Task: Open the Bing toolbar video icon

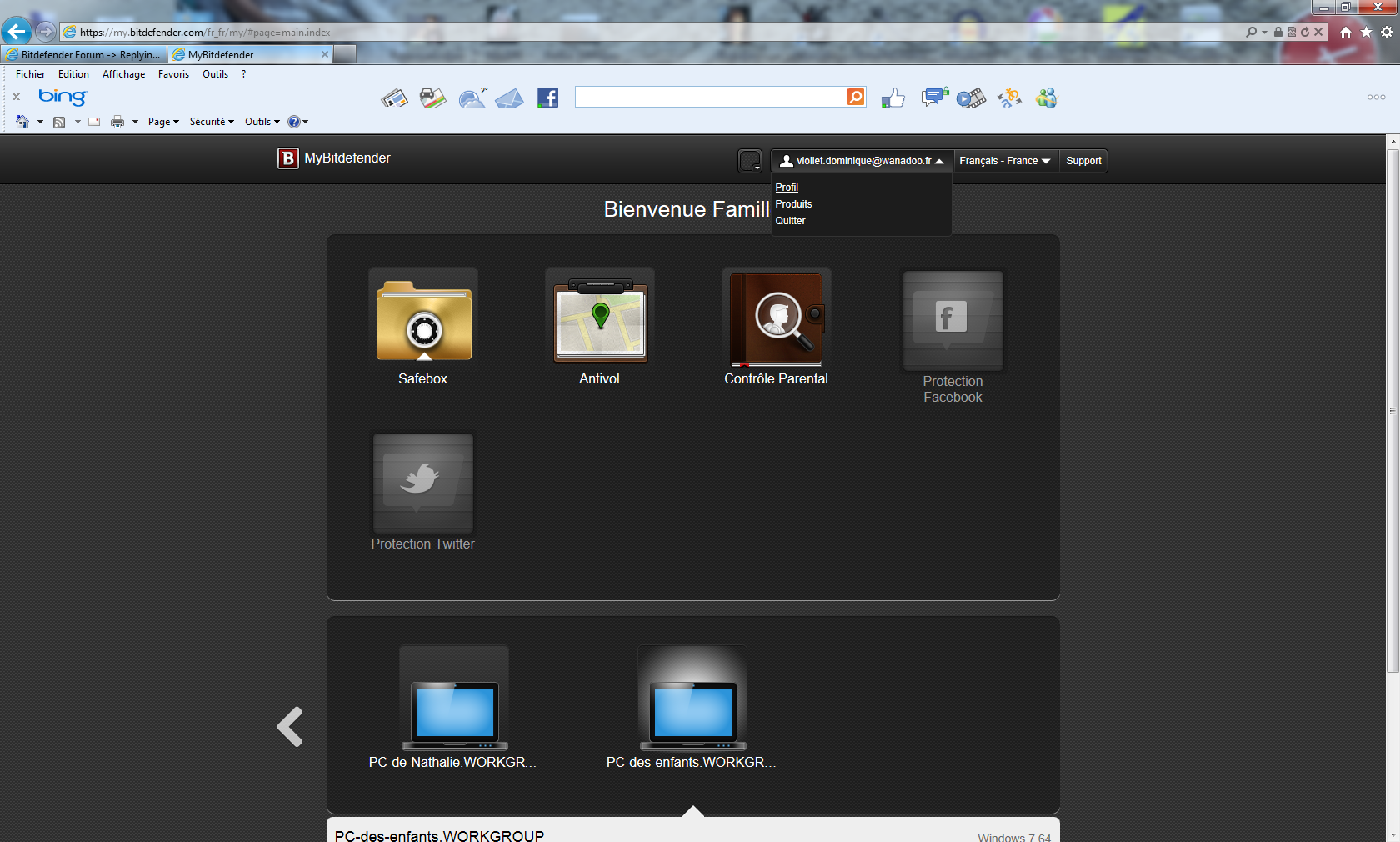Action: click(971, 98)
